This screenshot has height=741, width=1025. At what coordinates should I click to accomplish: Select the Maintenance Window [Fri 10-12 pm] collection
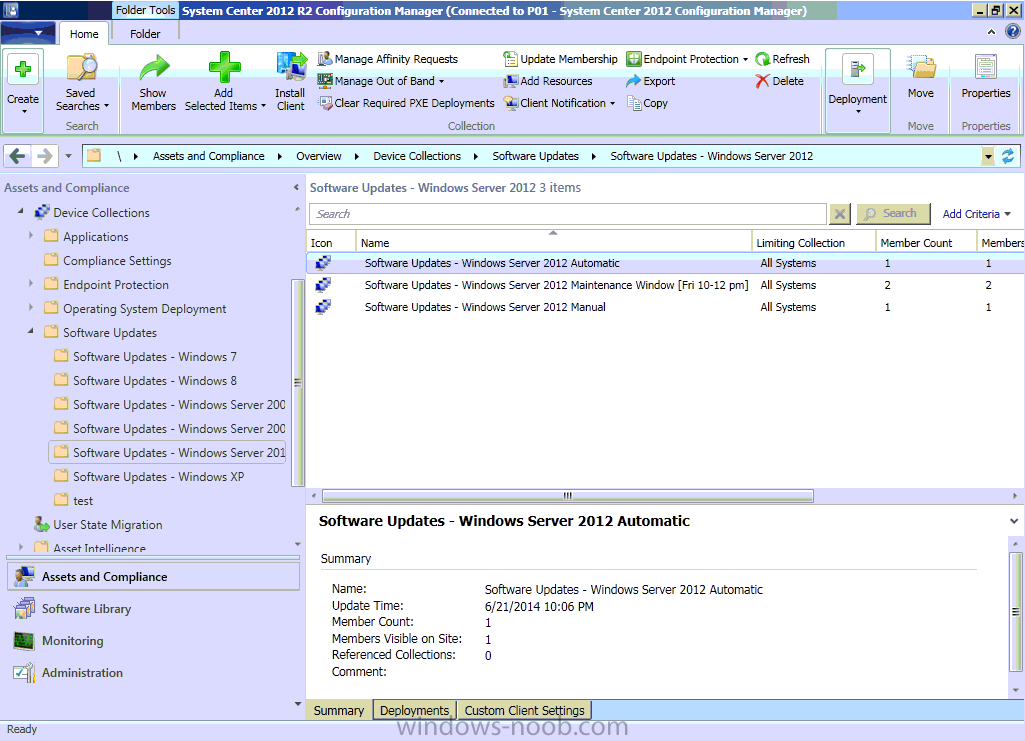665,286
